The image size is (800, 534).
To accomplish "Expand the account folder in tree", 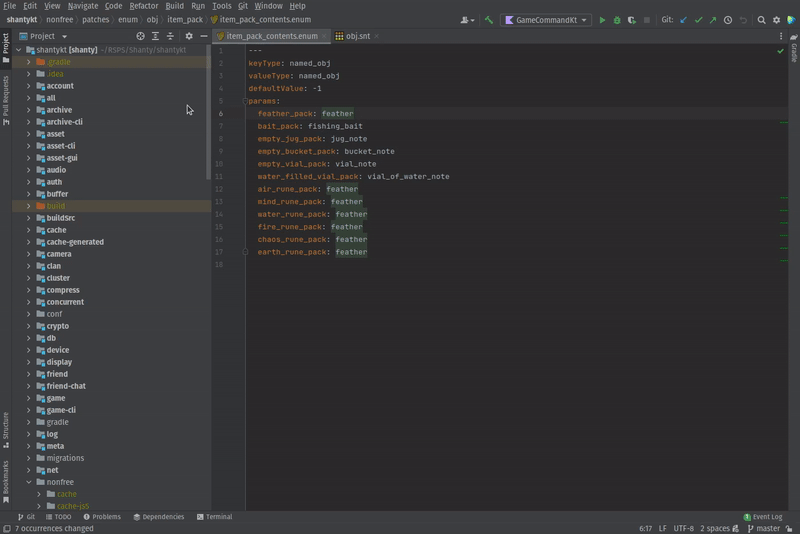I will [28, 86].
